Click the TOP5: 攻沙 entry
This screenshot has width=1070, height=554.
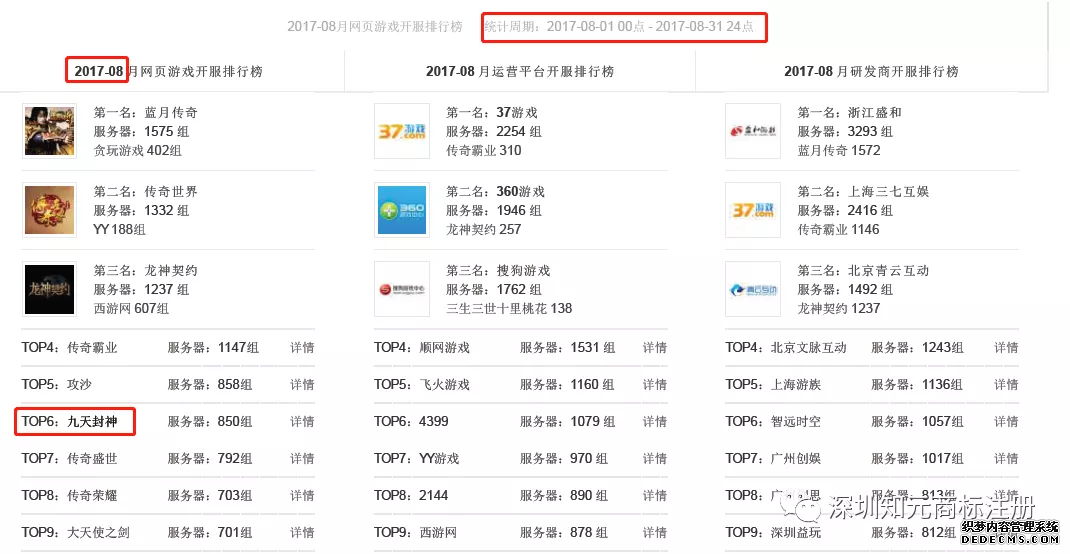click(x=57, y=385)
